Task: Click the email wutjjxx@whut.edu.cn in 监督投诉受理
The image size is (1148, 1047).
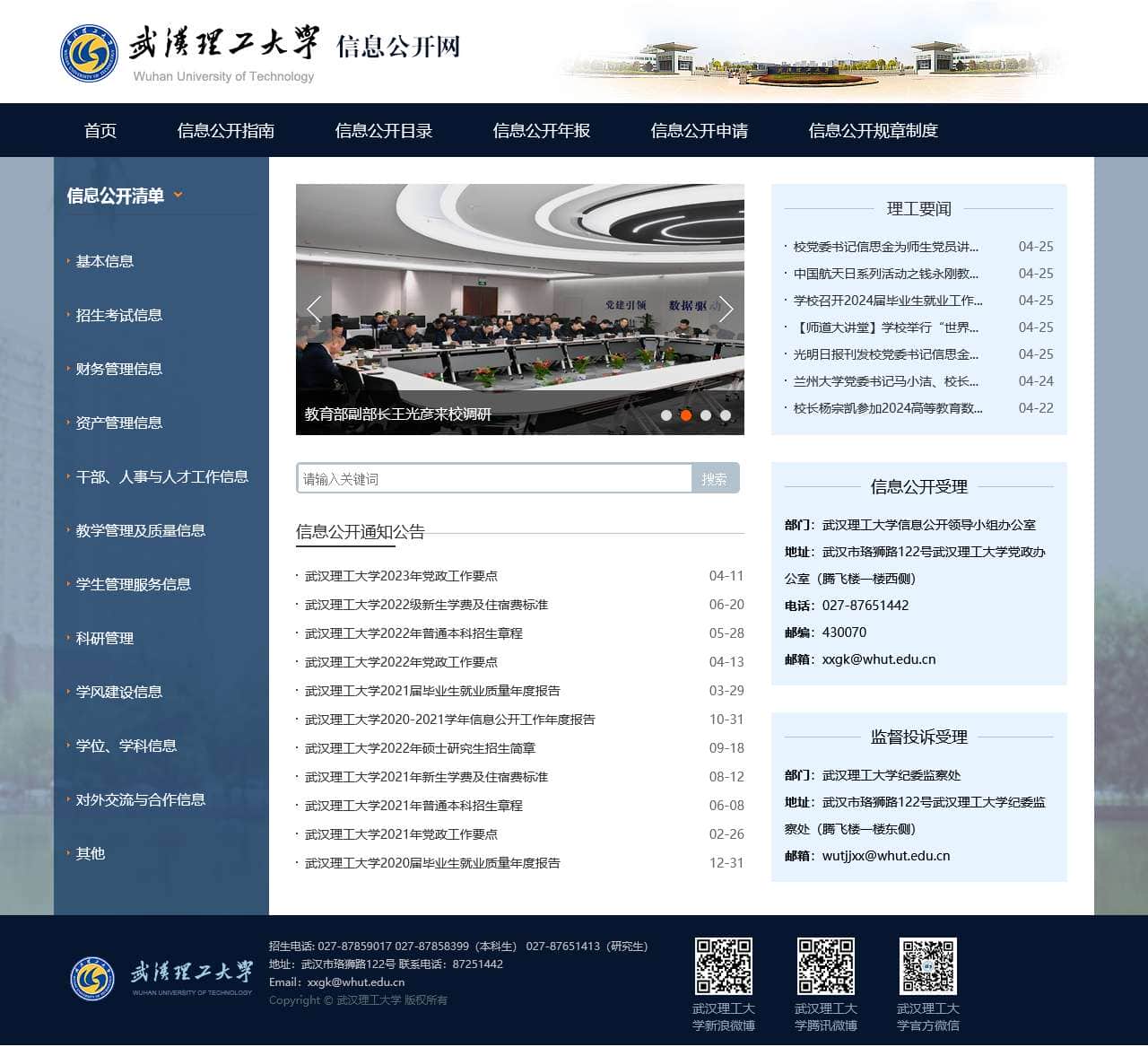Action: click(x=886, y=856)
